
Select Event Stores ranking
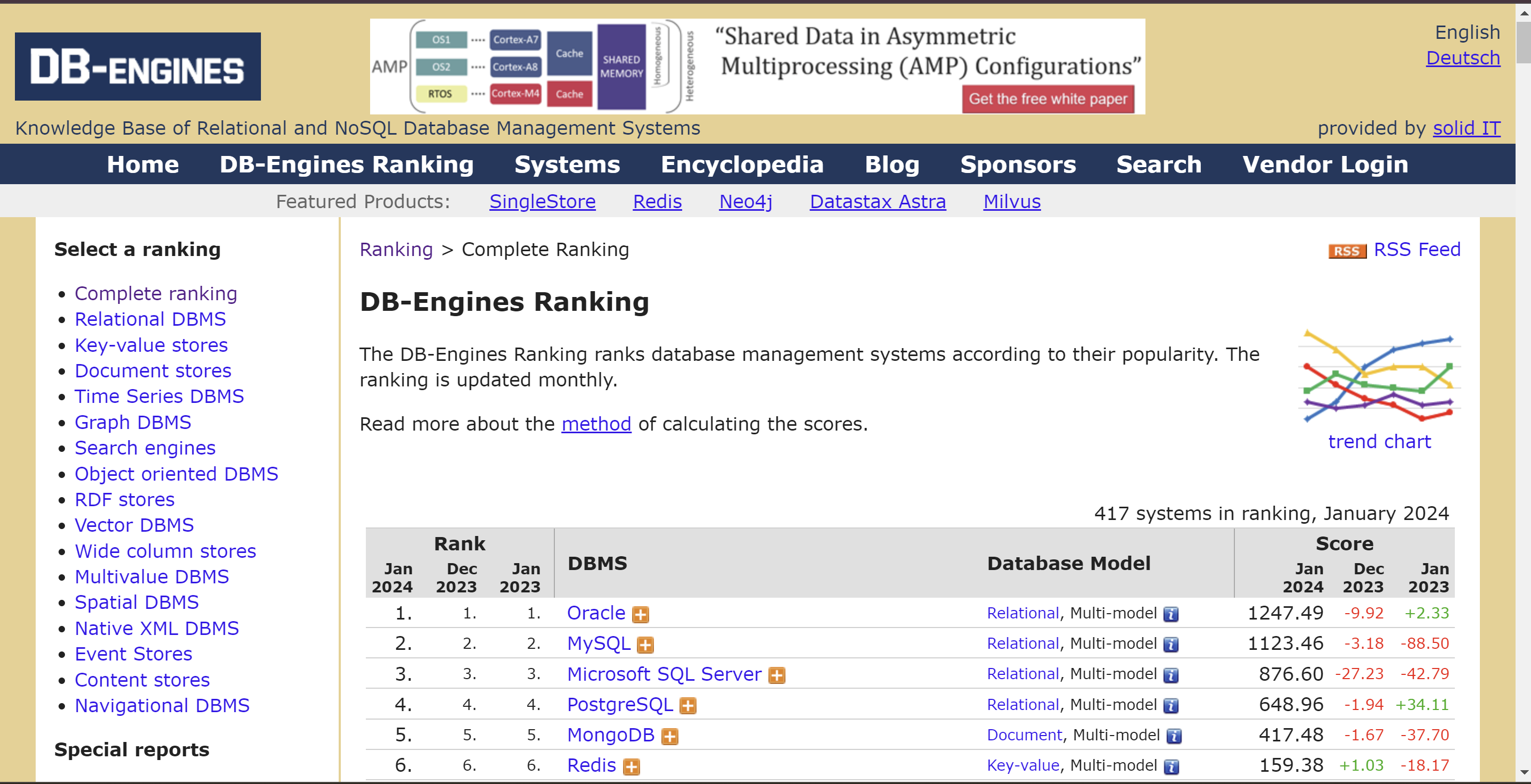(x=134, y=654)
